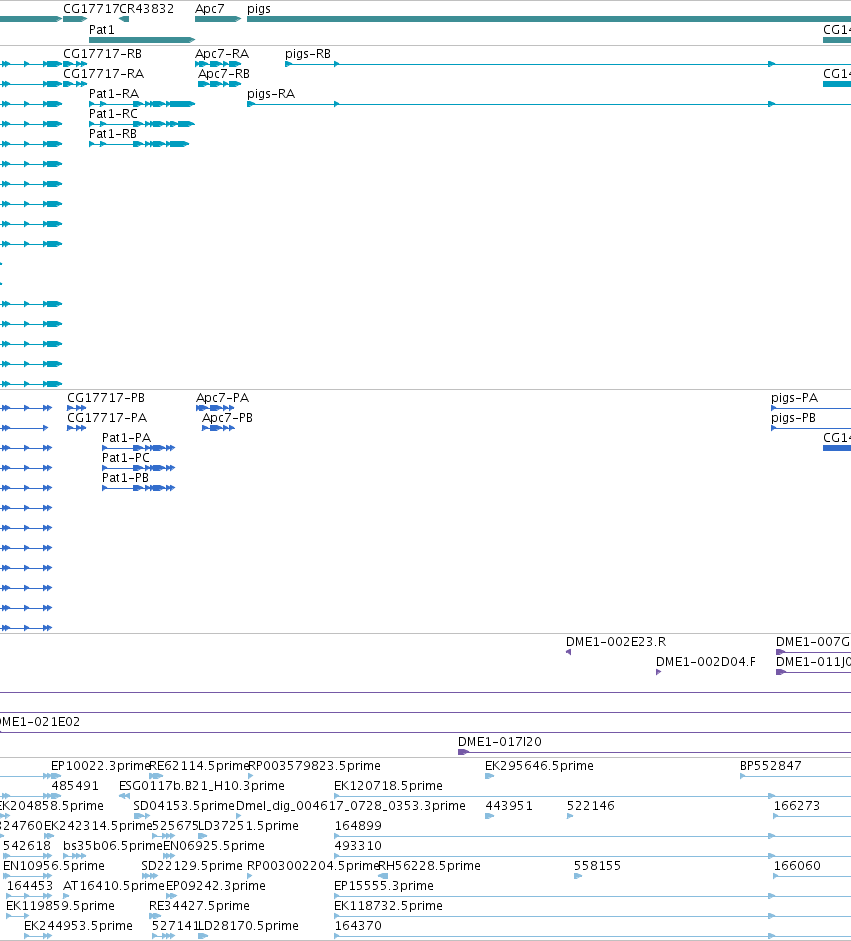Click EST RE34427.5prime
851x941 pixels.
[199, 906]
